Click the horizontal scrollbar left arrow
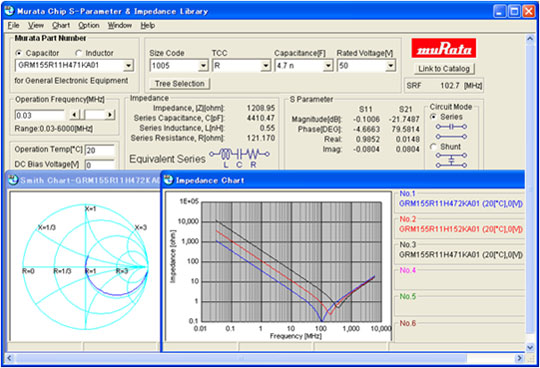 tap(10, 358)
